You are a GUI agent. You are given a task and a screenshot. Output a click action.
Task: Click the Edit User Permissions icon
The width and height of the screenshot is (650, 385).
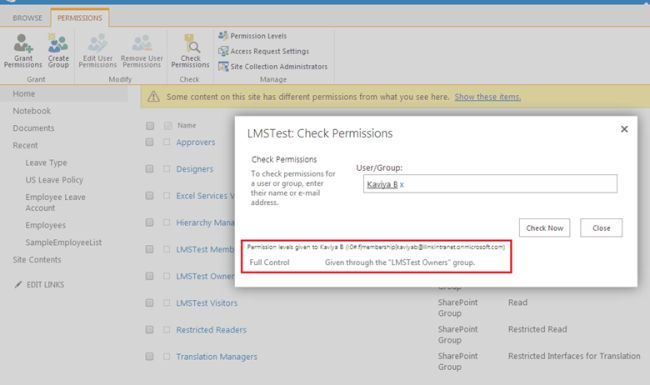(97, 43)
